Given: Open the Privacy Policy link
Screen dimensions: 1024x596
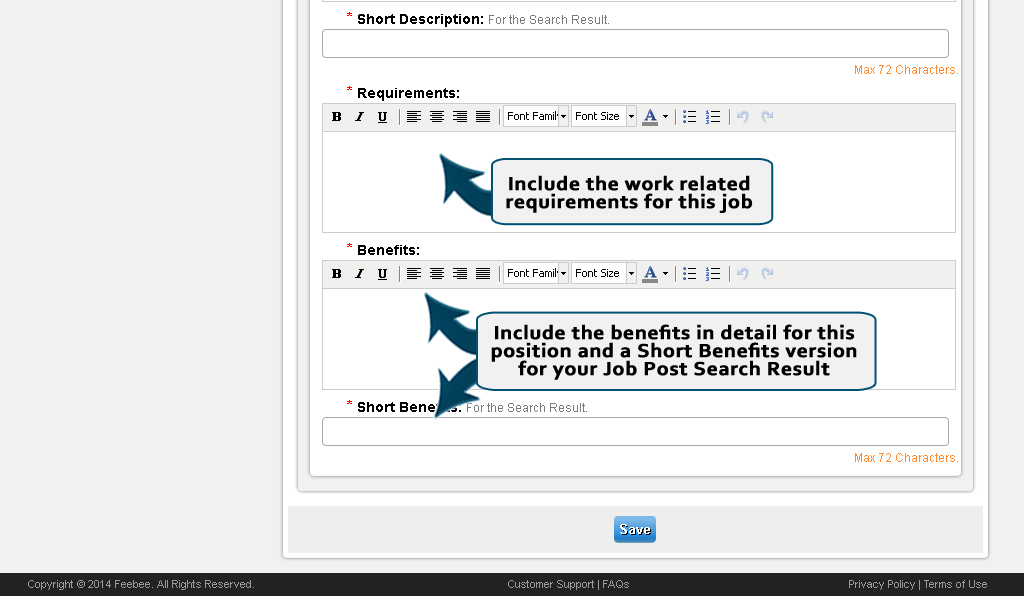Looking at the screenshot, I should click(x=881, y=584).
